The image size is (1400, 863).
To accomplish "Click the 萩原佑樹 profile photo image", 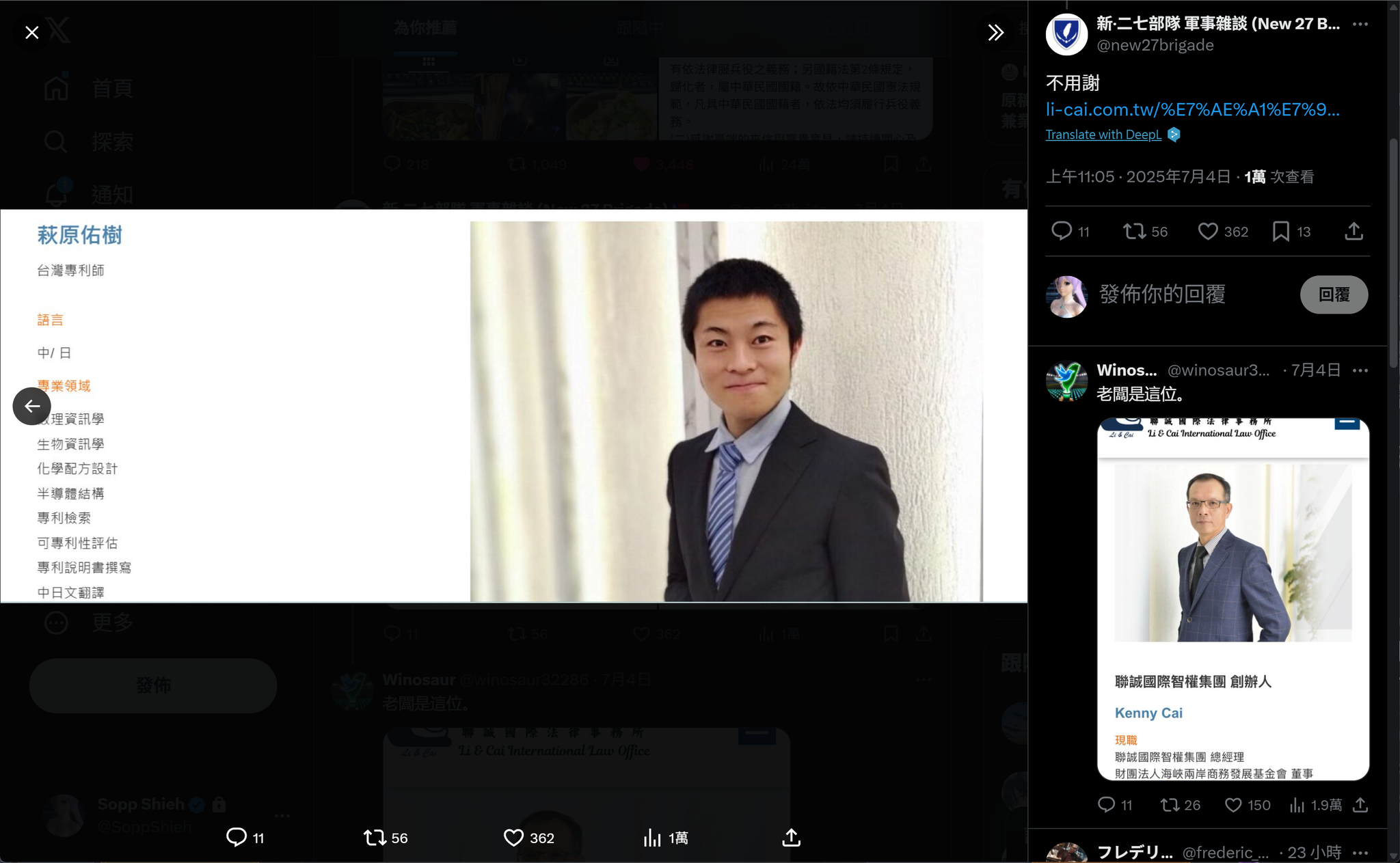I will pyautogui.click(x=726, y=411).
